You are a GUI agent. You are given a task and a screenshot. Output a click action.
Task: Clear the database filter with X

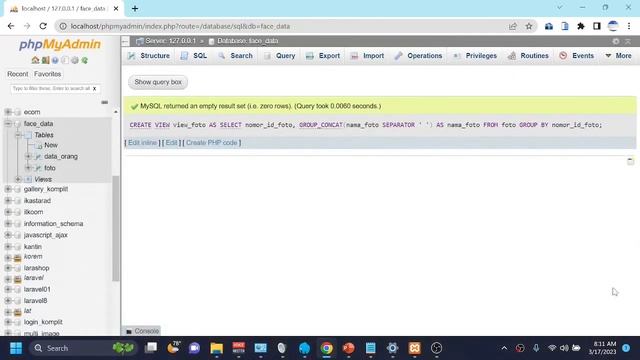pos(95,89)
